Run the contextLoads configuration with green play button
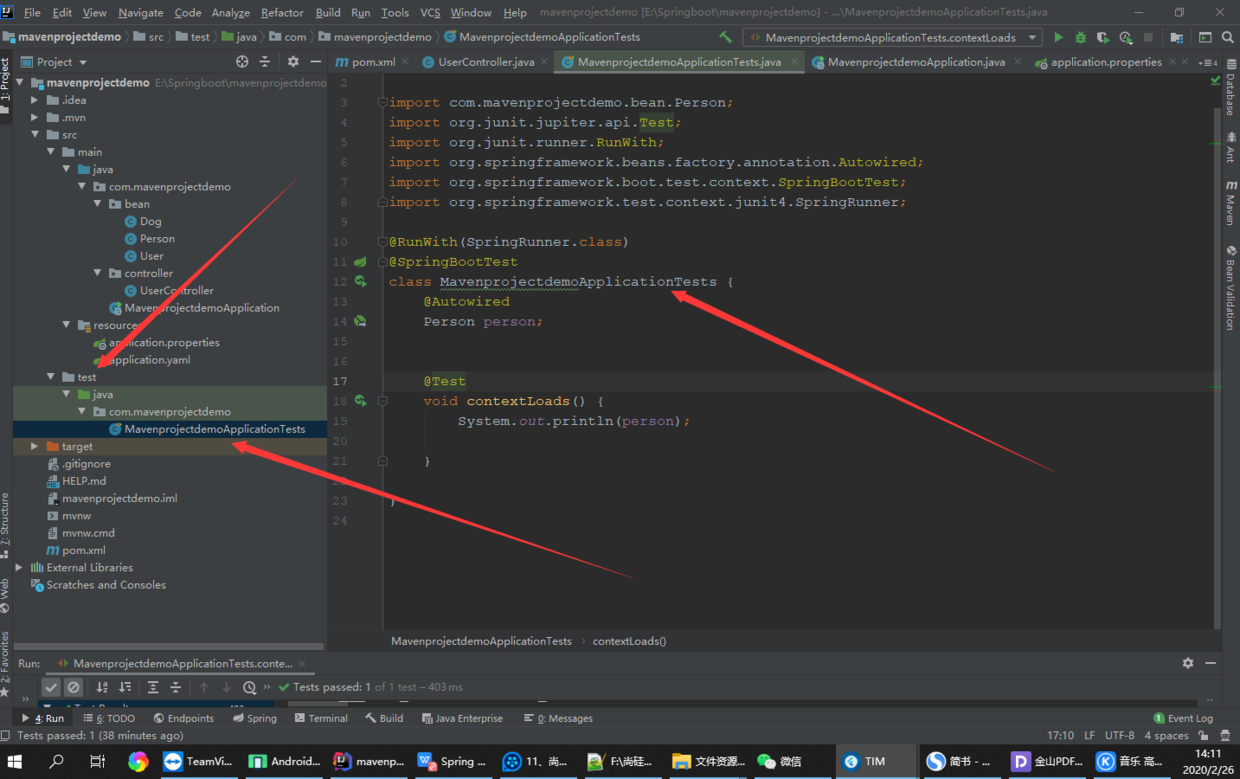 [1058, 37]
